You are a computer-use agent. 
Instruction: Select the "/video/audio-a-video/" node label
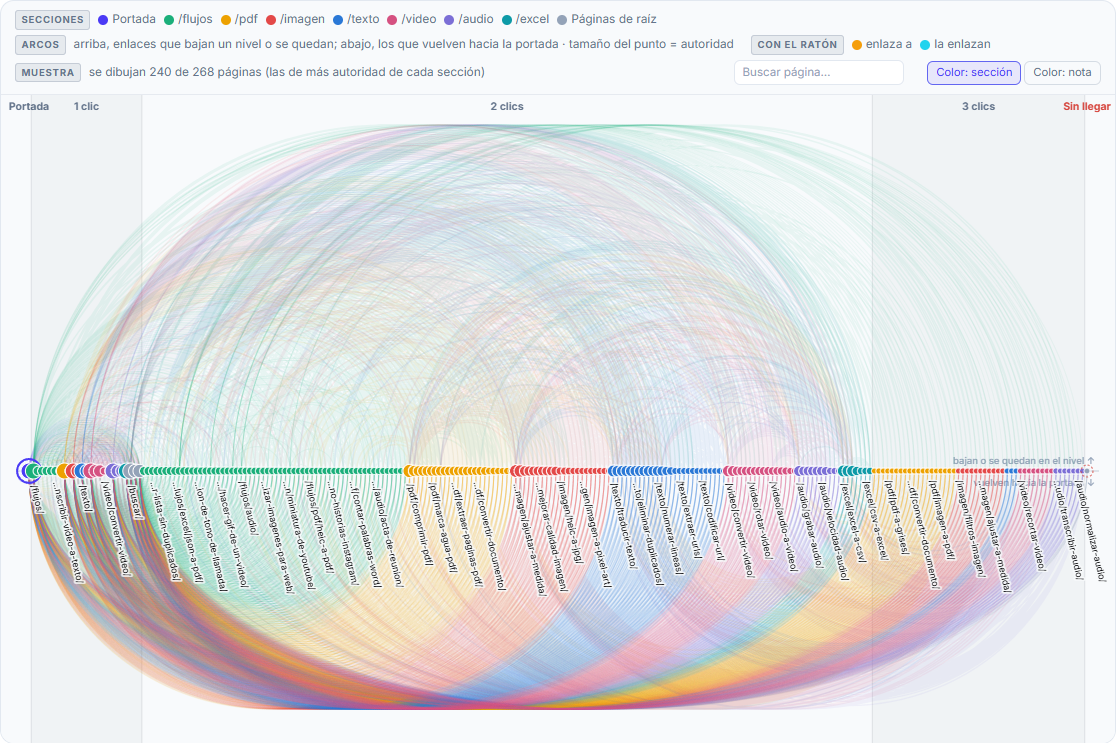coord(782,527)
